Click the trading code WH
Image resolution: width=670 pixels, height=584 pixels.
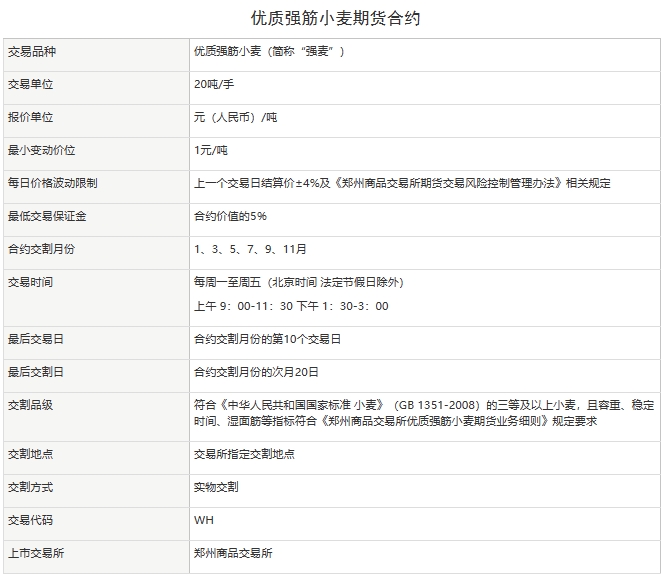(x=204, y=520)
